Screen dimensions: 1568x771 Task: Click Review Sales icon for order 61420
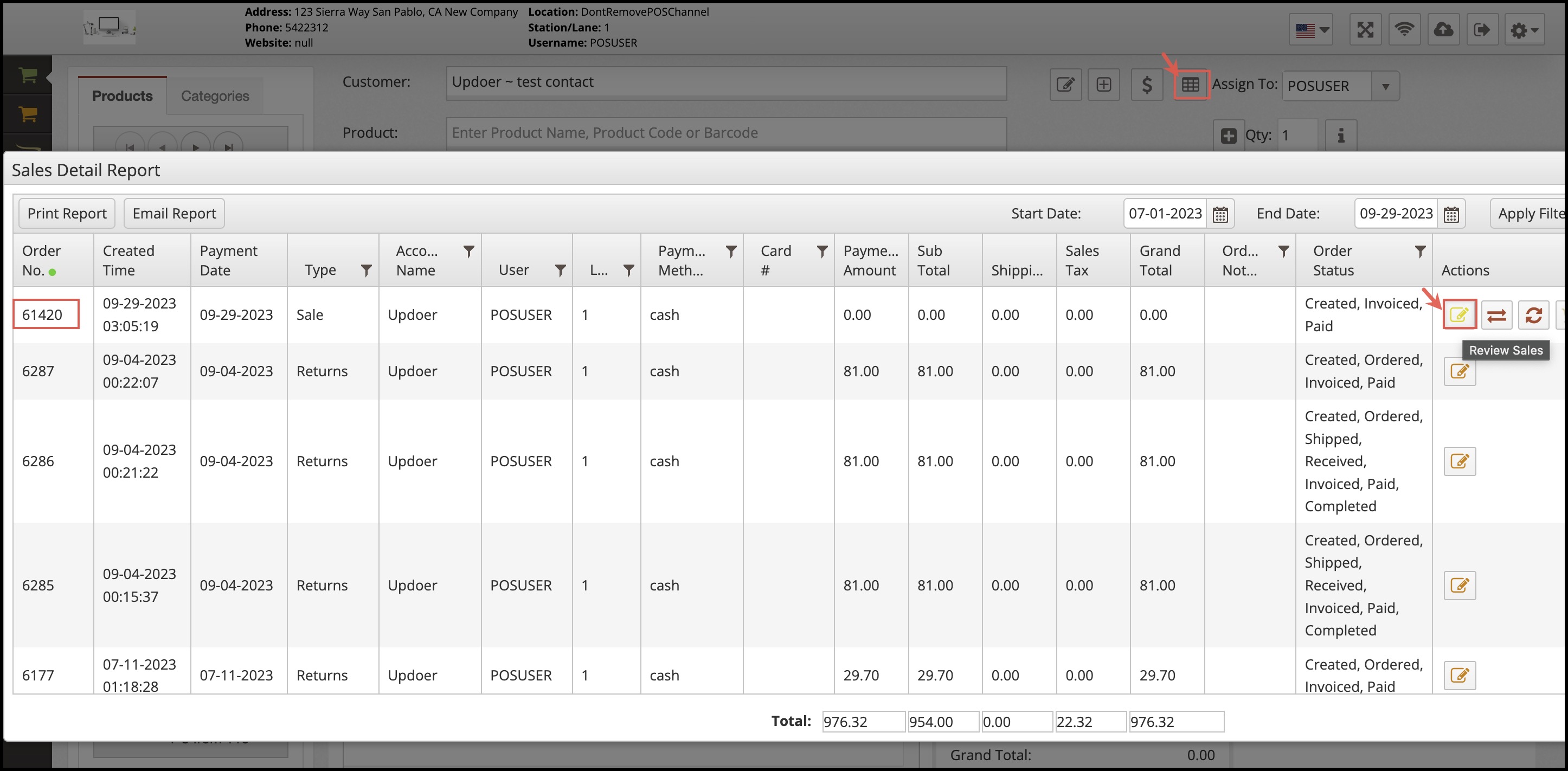1458,314
